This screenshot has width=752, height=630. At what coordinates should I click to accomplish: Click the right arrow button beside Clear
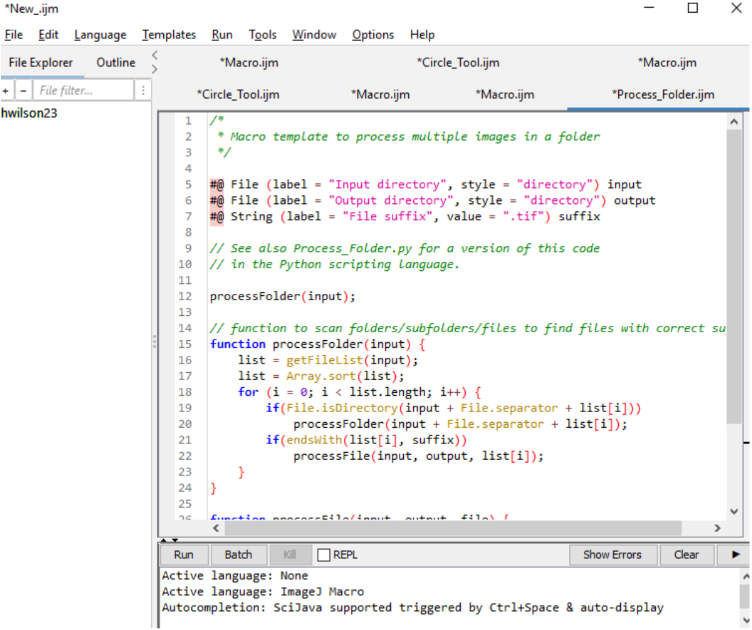(x=735, y=555)
